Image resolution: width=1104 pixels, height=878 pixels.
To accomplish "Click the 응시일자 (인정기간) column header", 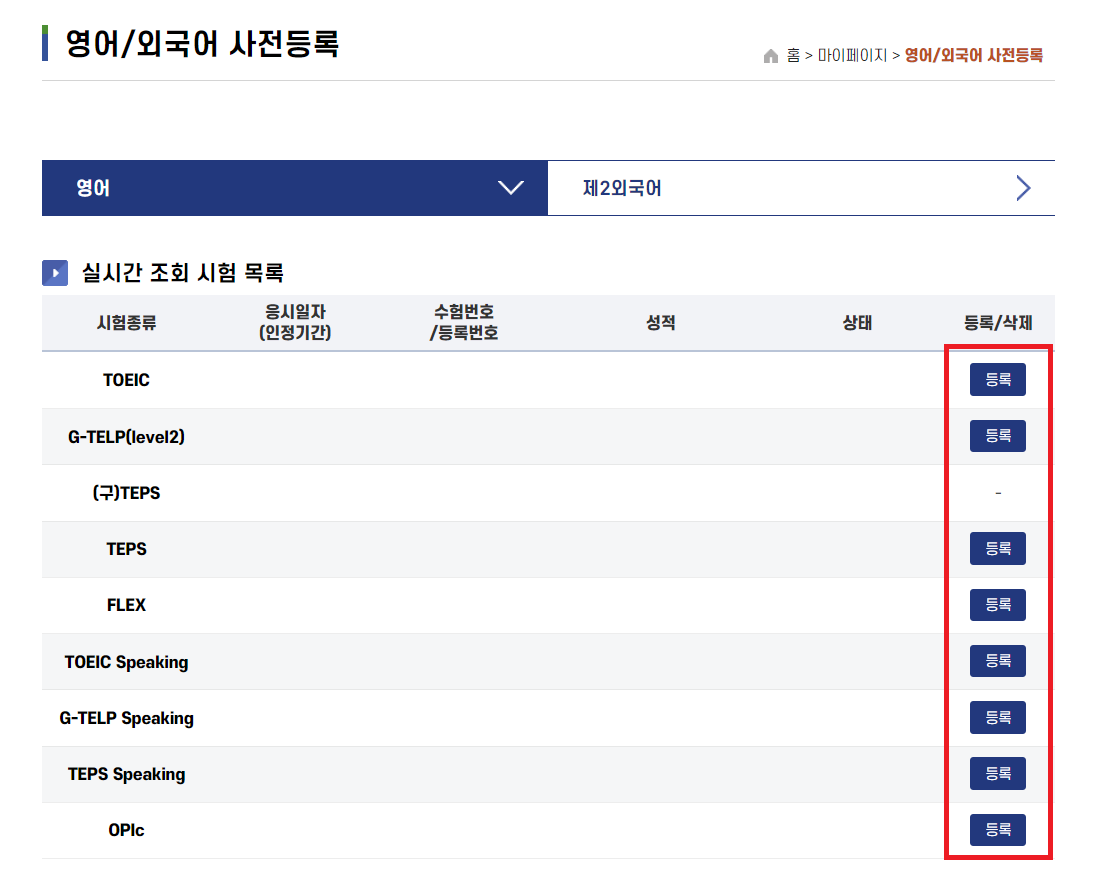I will tap(295, 322).
